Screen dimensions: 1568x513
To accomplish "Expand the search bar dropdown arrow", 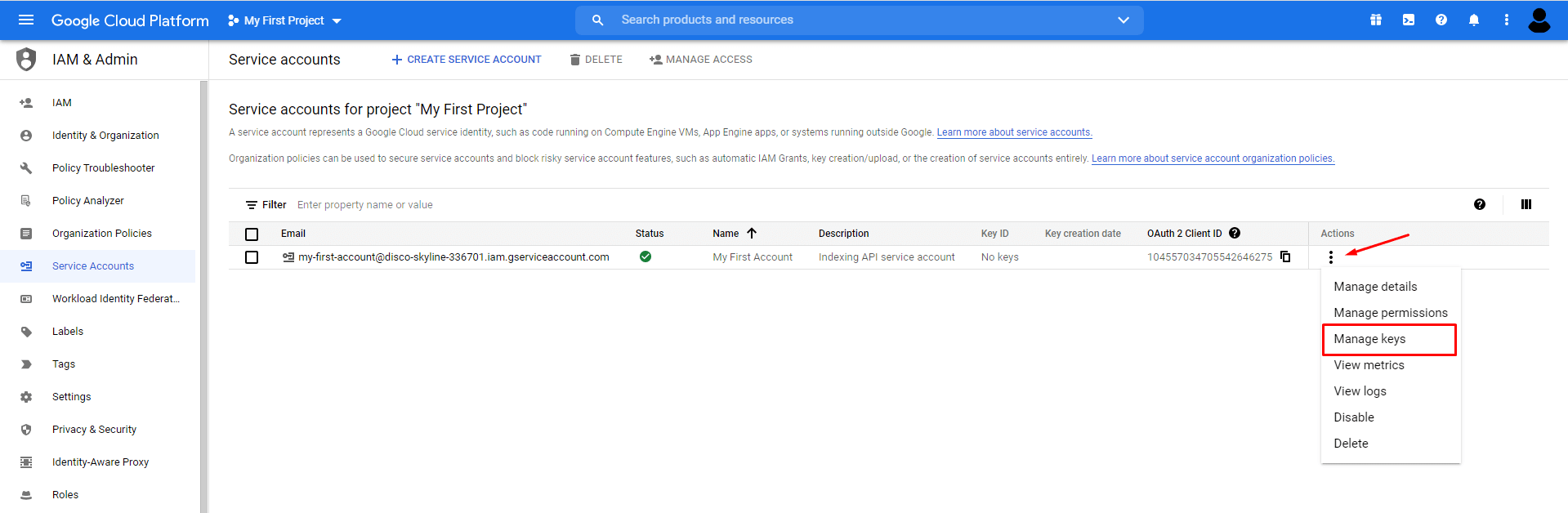I will [1124, 20].
